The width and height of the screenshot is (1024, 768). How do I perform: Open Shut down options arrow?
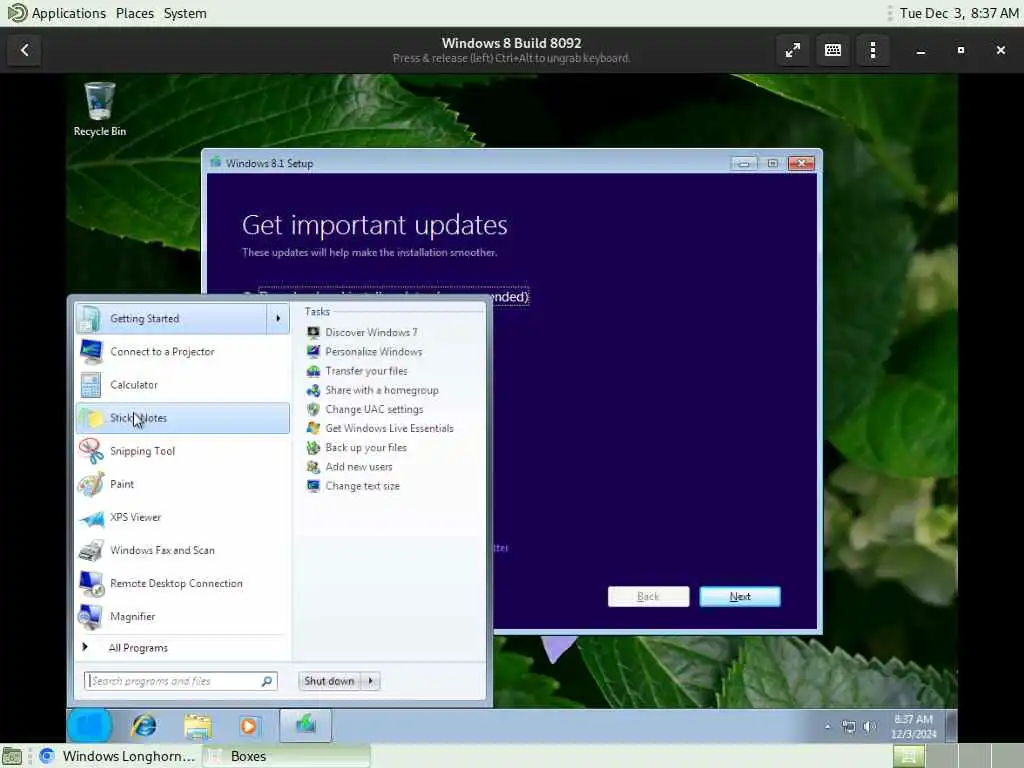(370, 681)
